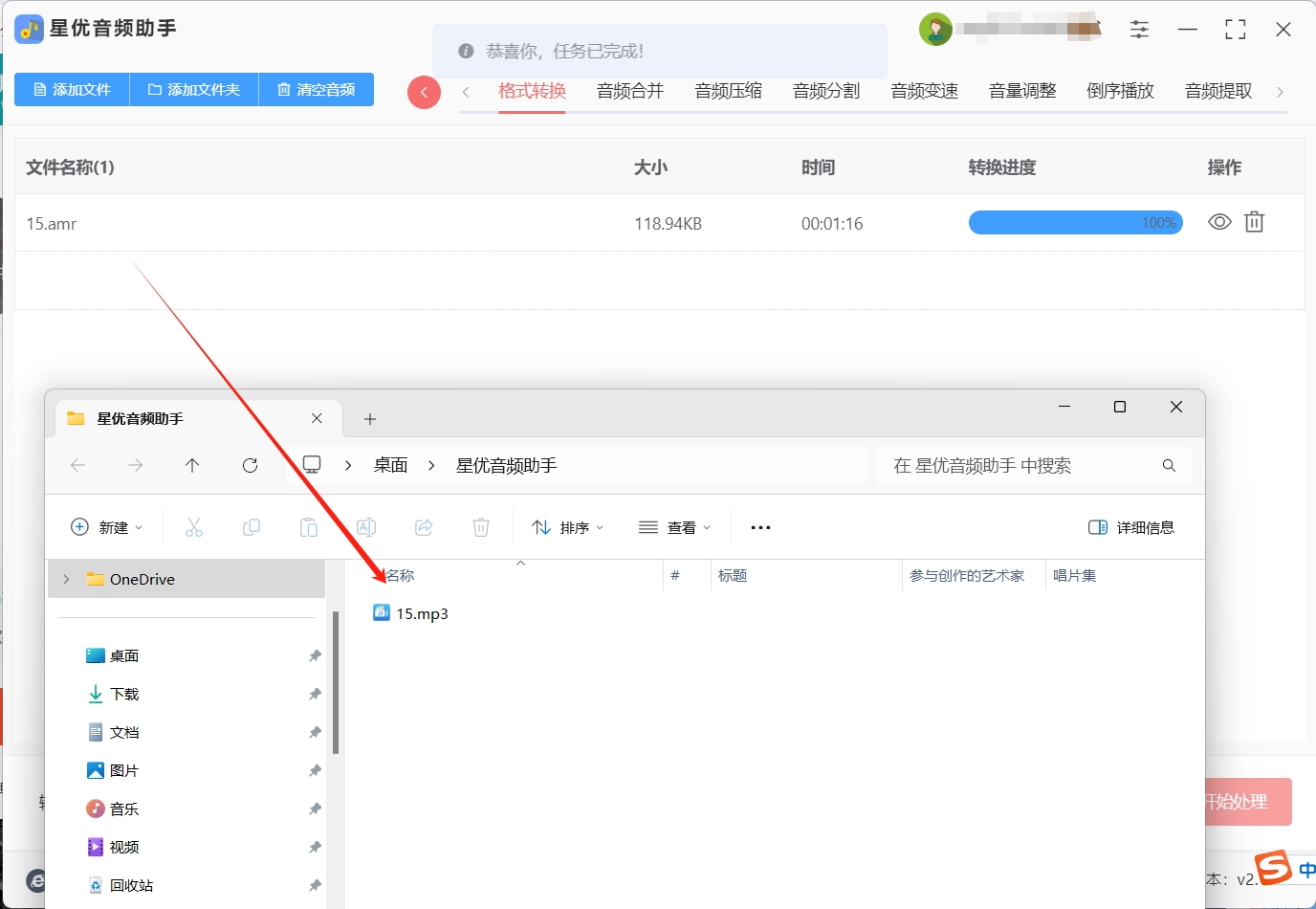Screen dimensions: 1316x909
Task: Expand the chevron after 桌面 breadcrumb
Action: (431, 465)
